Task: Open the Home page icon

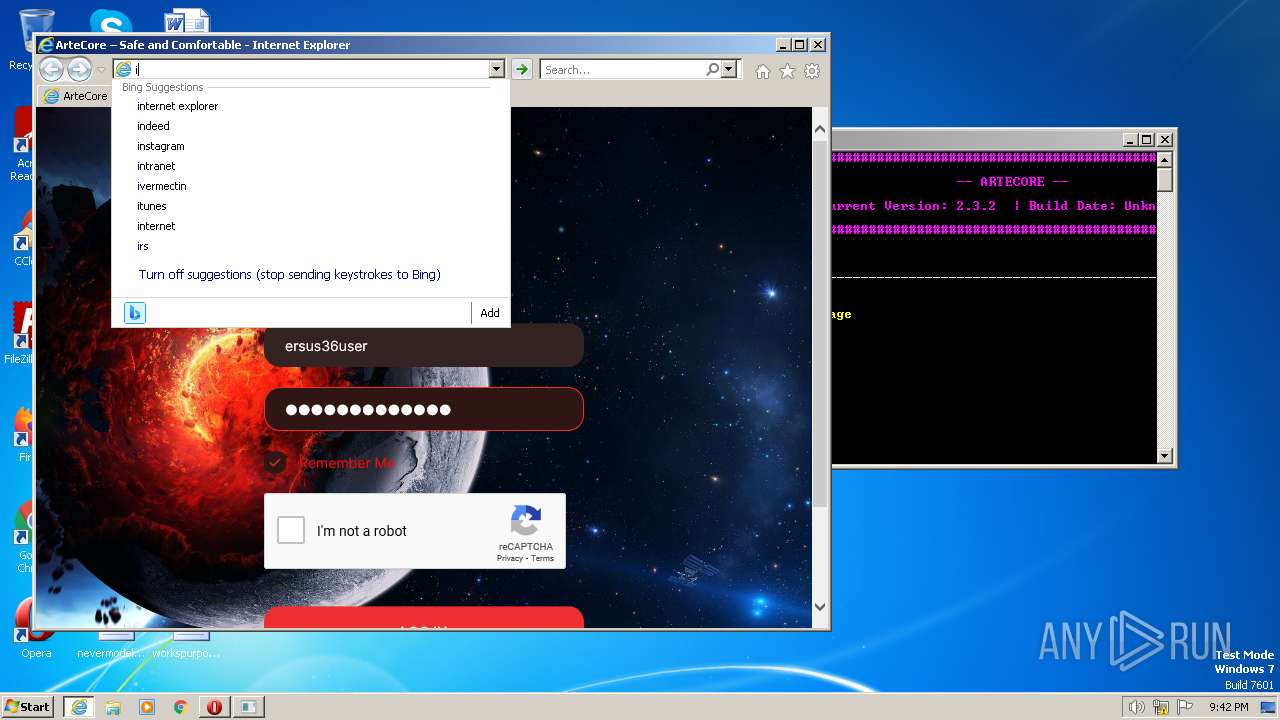Action: point(763,71)
